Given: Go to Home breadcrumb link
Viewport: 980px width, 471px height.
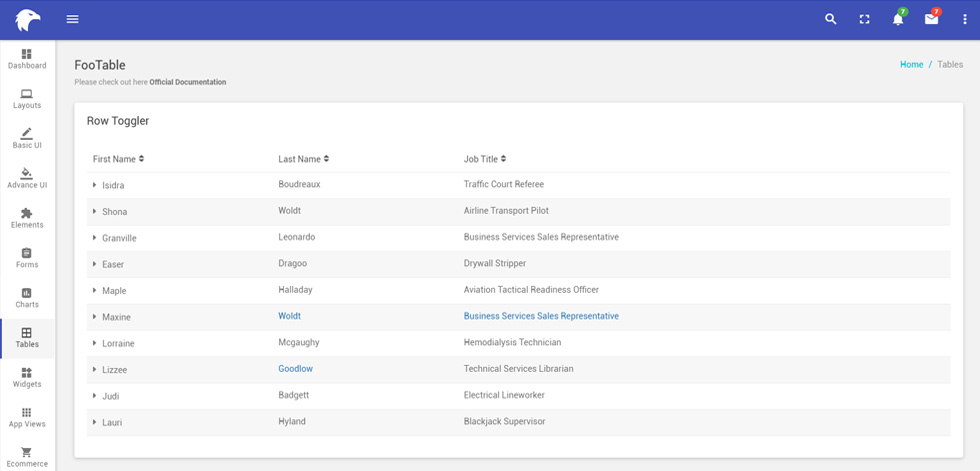Looking at the screenshot, I should (x=911, y=64).
